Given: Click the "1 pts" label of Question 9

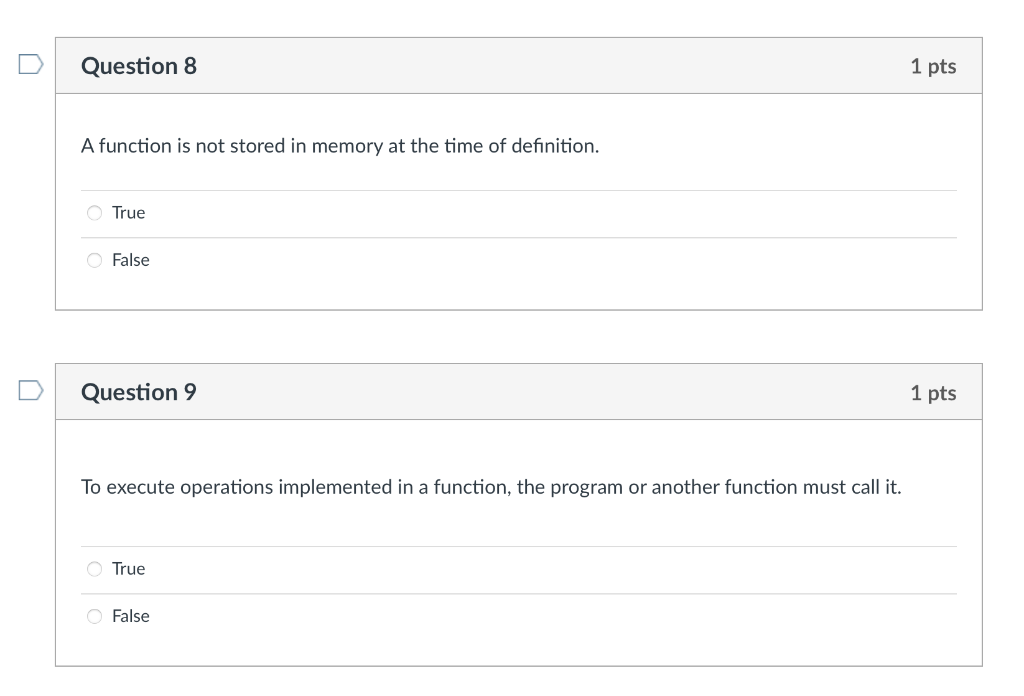Looking at the screenshot, I should click(933, 393).
